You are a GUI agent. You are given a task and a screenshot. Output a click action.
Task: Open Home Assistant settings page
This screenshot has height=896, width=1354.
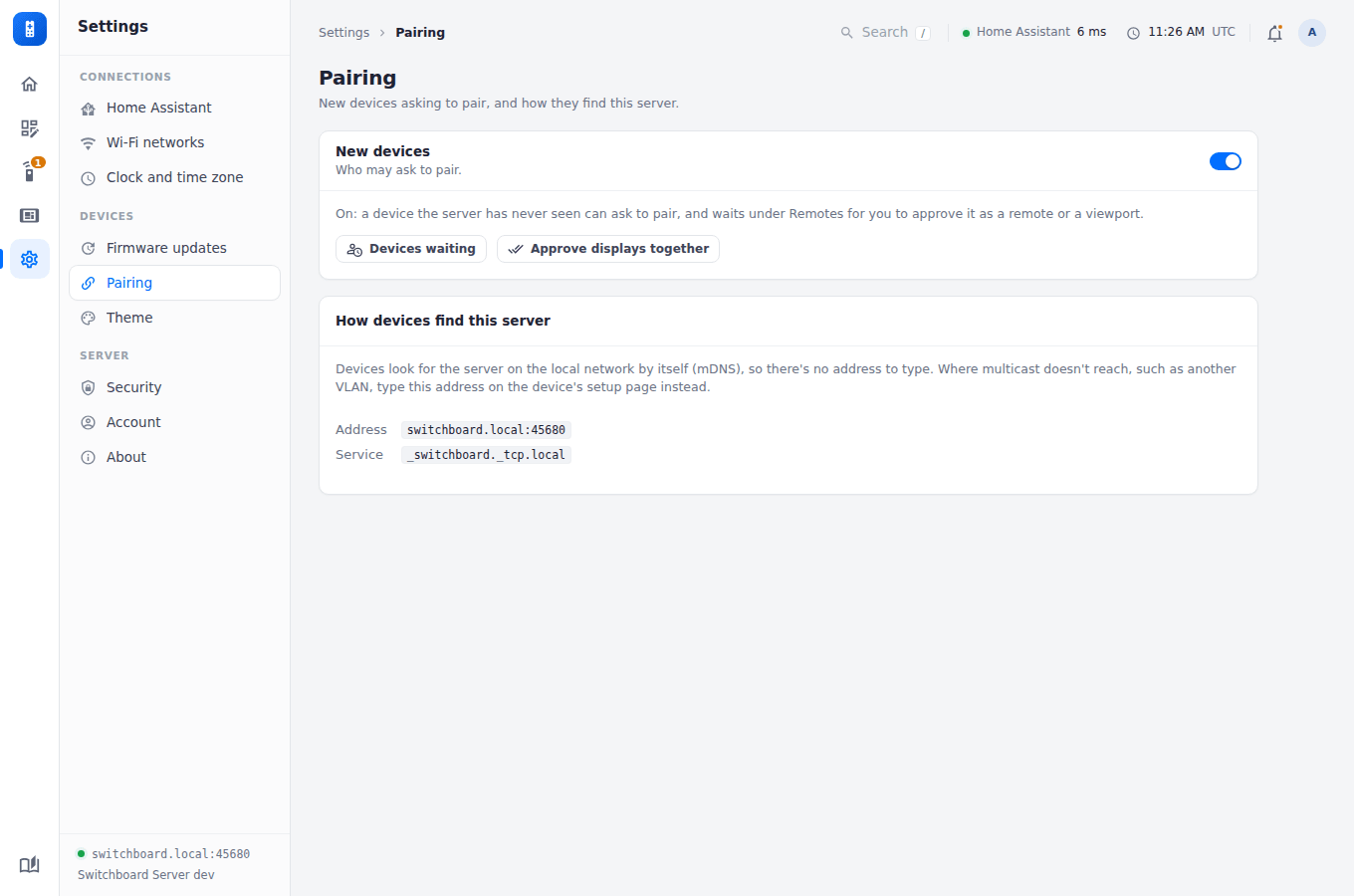(174, 108)
